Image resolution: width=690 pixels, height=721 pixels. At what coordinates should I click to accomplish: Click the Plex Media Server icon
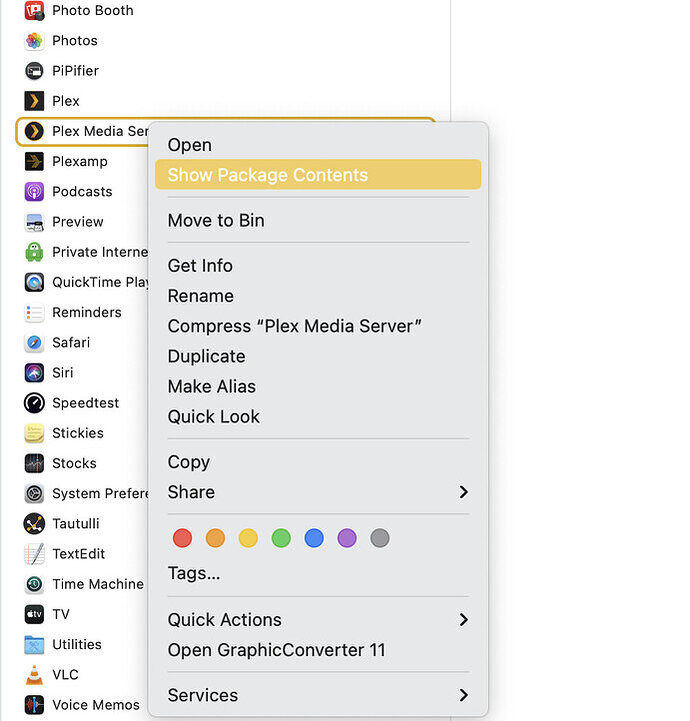click(34, 132)
